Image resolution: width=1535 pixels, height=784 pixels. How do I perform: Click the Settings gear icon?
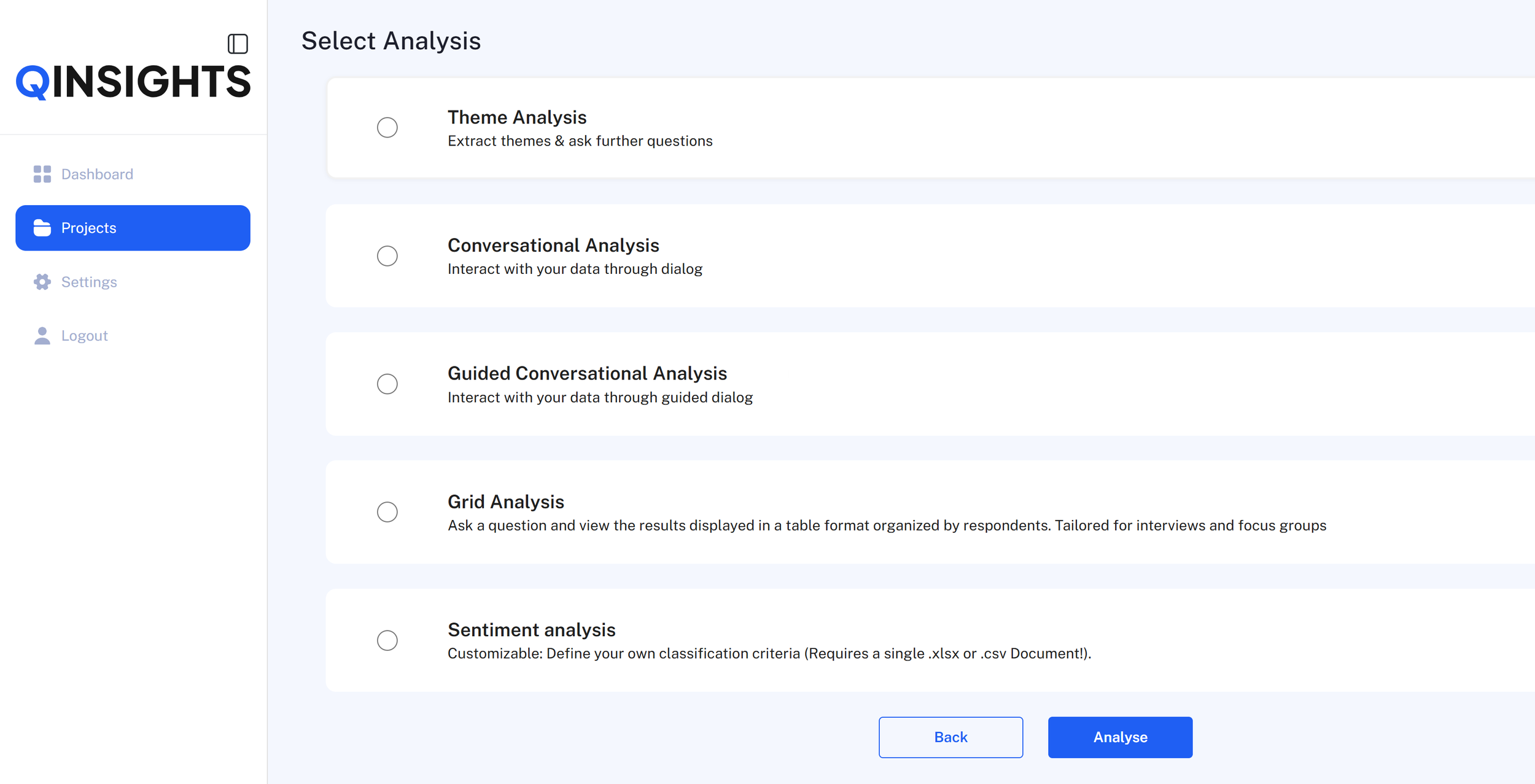tap(42, 282)
